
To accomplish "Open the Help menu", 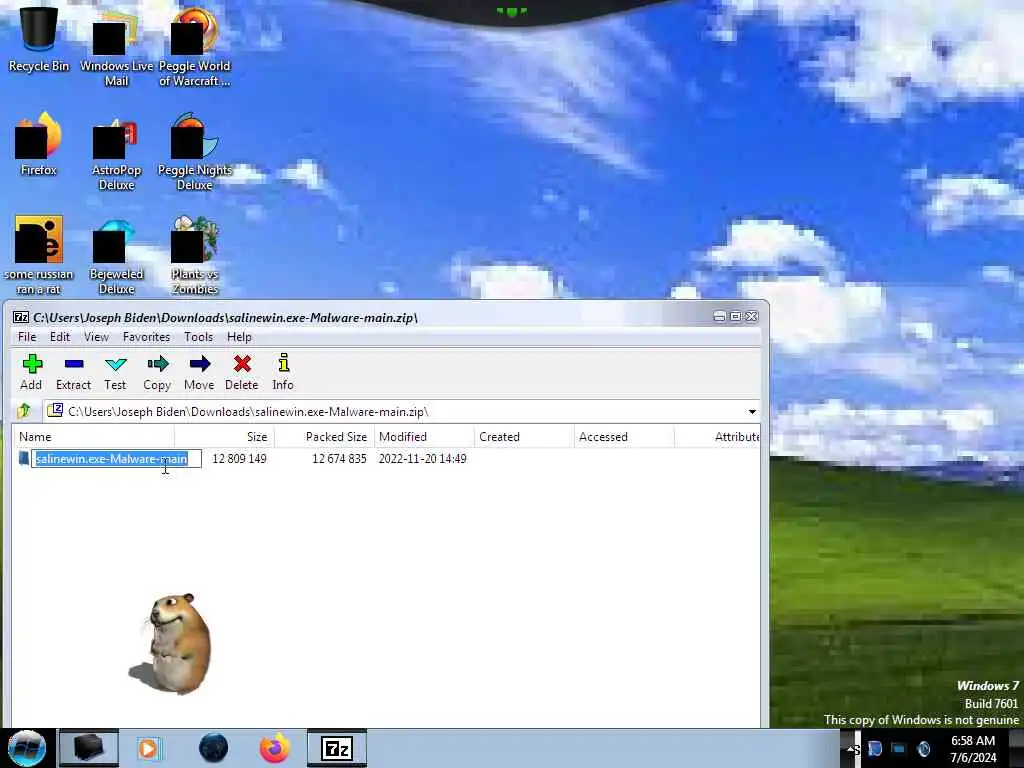I will (x=239, y=337).
